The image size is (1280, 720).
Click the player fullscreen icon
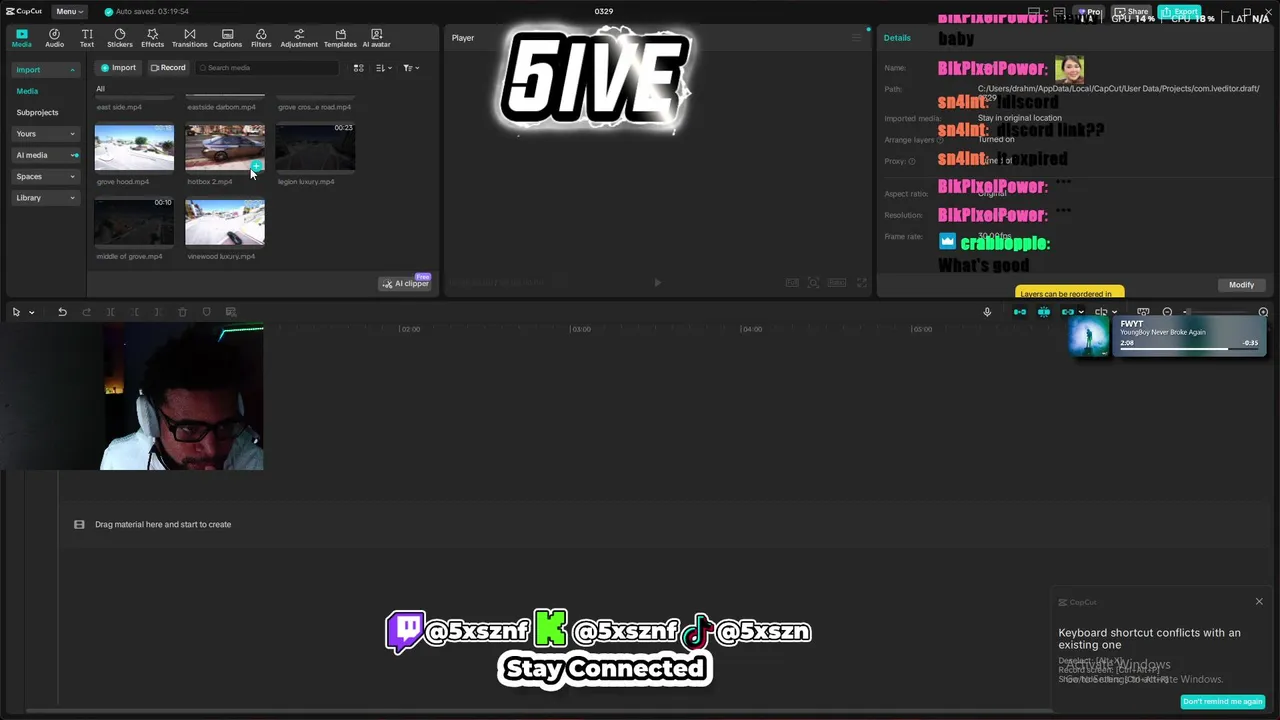click(862, 283)
